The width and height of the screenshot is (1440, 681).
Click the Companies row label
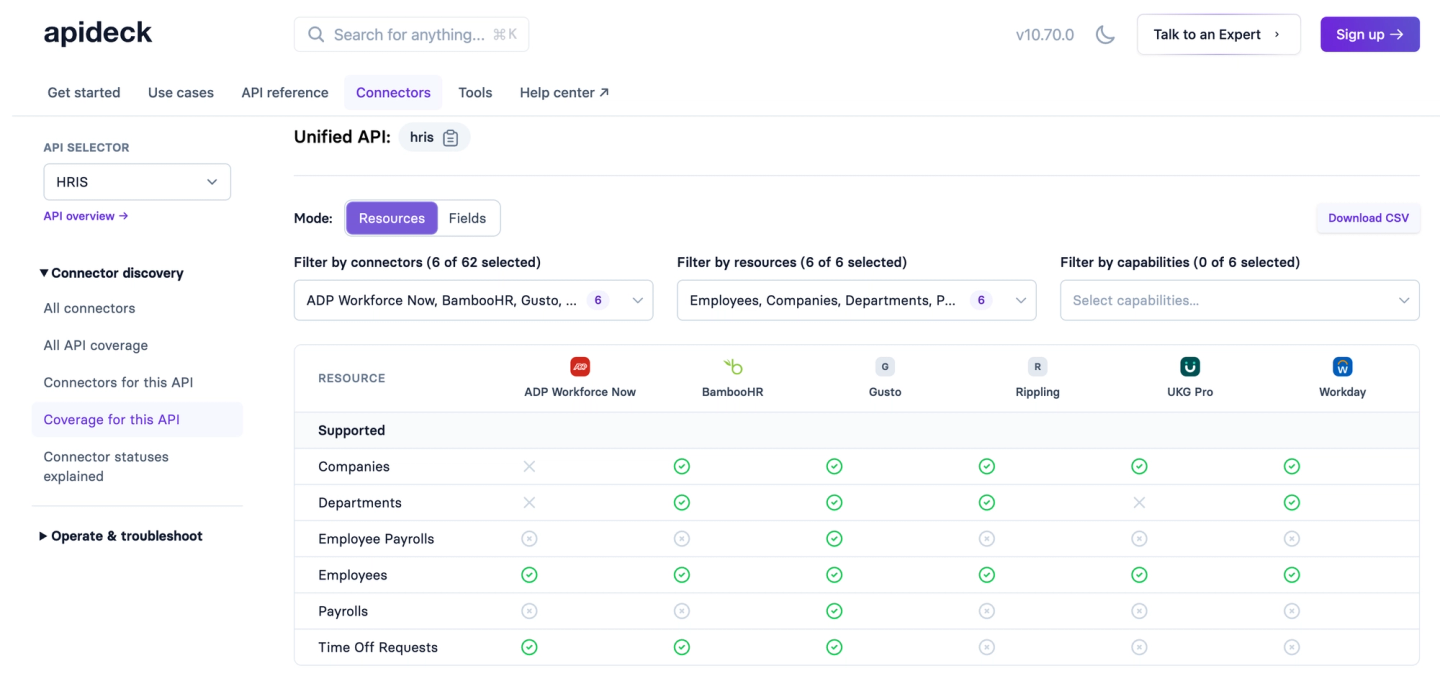point(354,467)
